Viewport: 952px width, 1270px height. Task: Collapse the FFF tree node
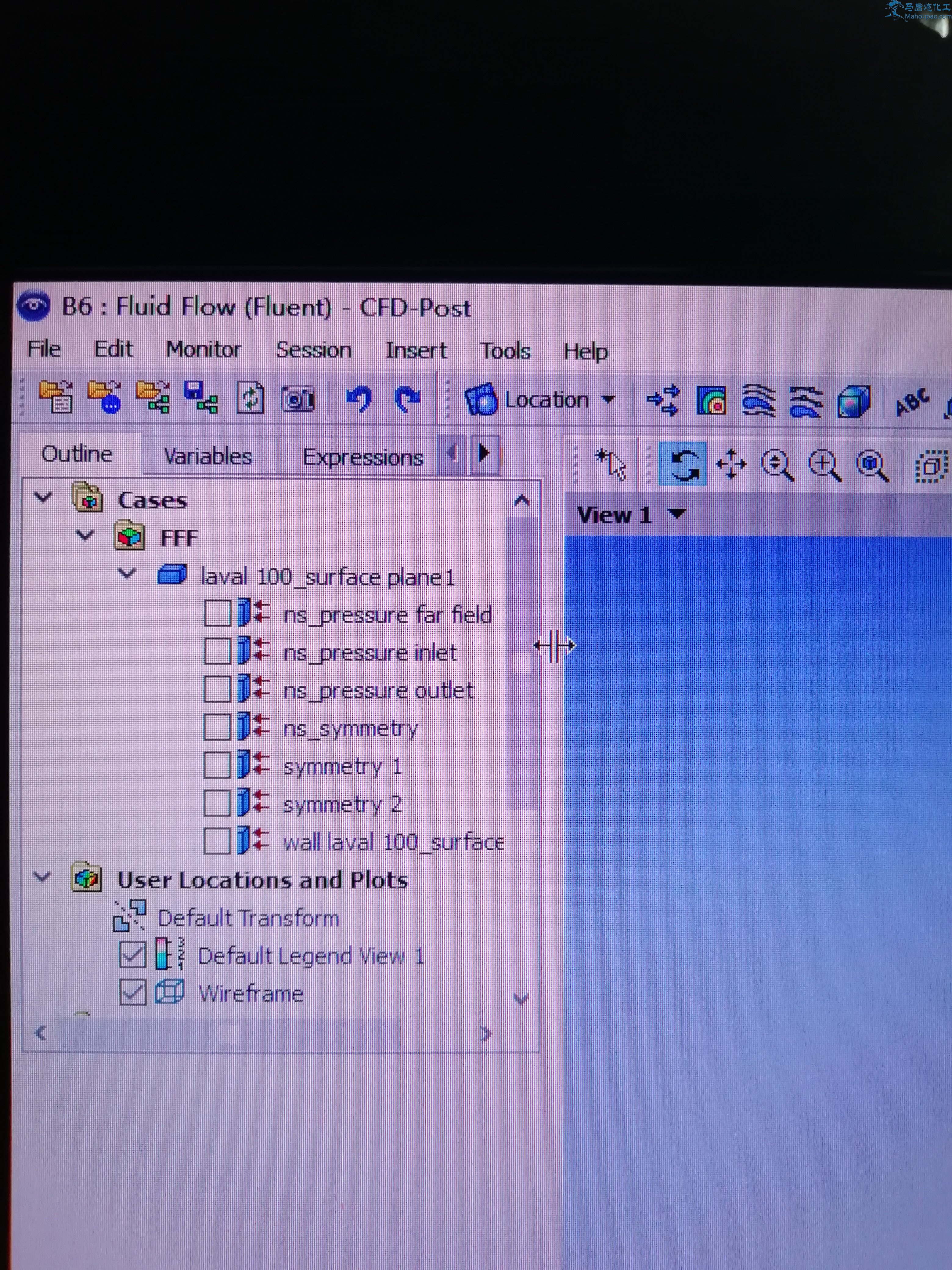coord(85,535)
